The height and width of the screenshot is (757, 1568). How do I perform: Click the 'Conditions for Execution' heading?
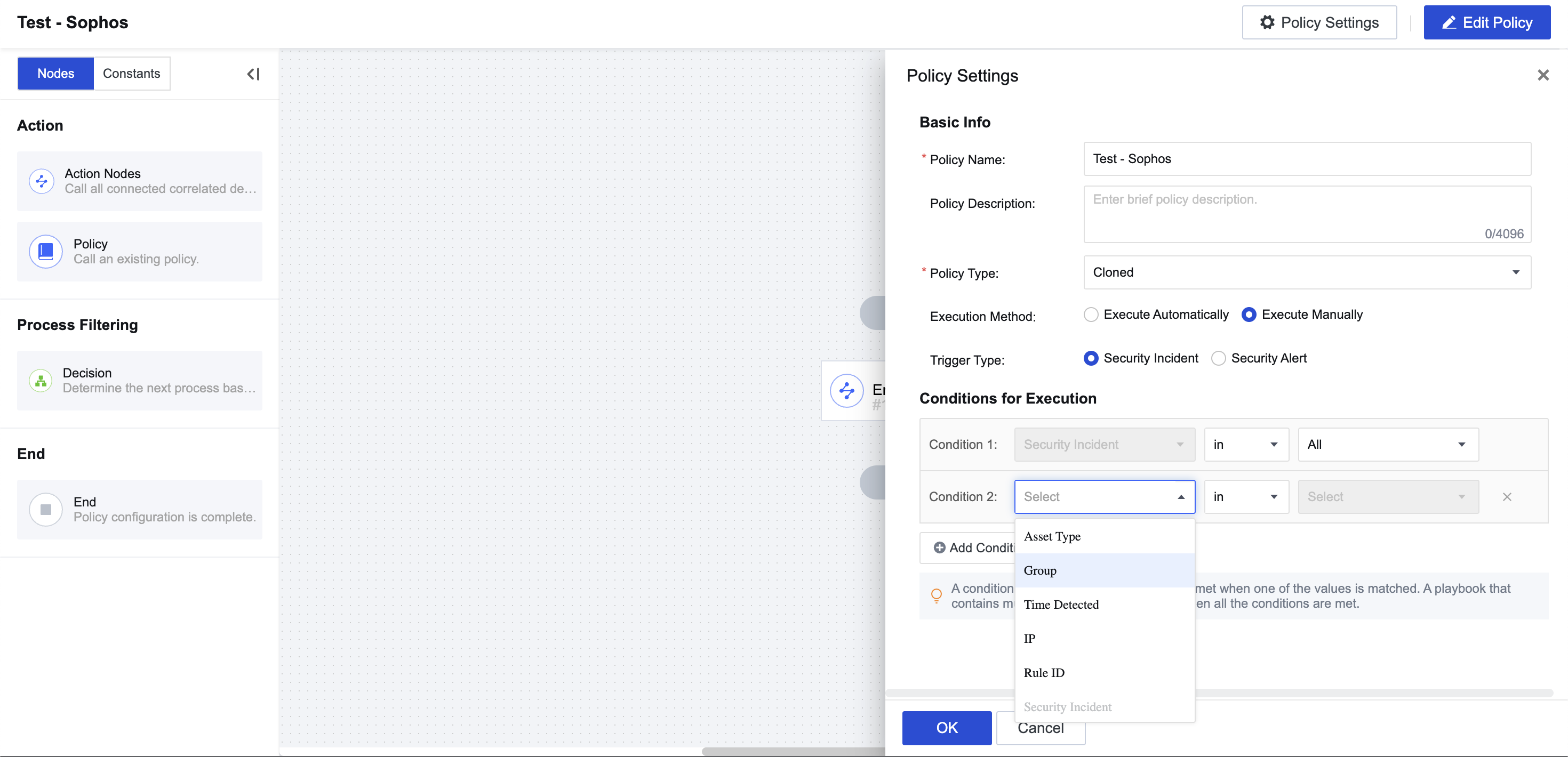[1007, 399]
